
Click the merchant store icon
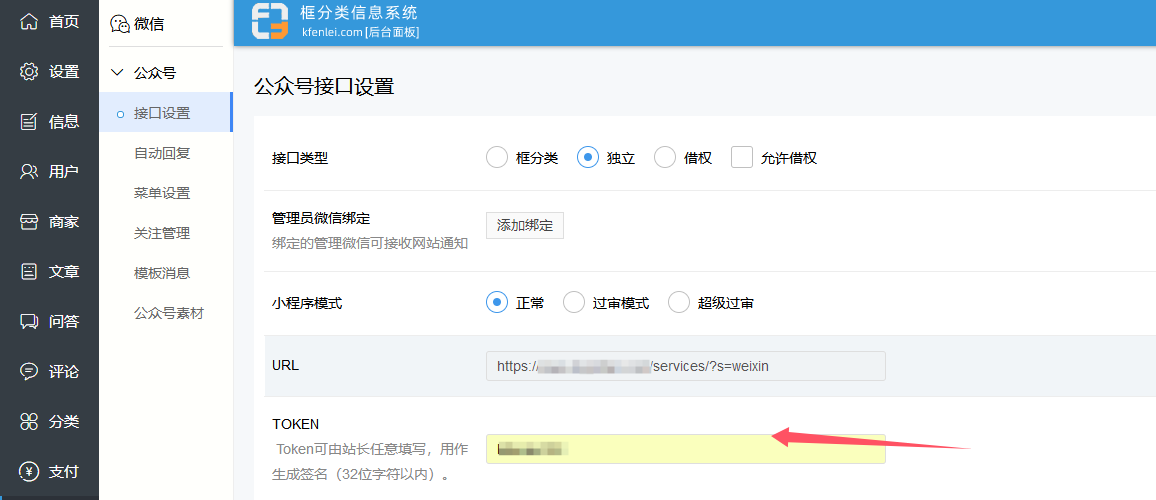coord(30,221)
